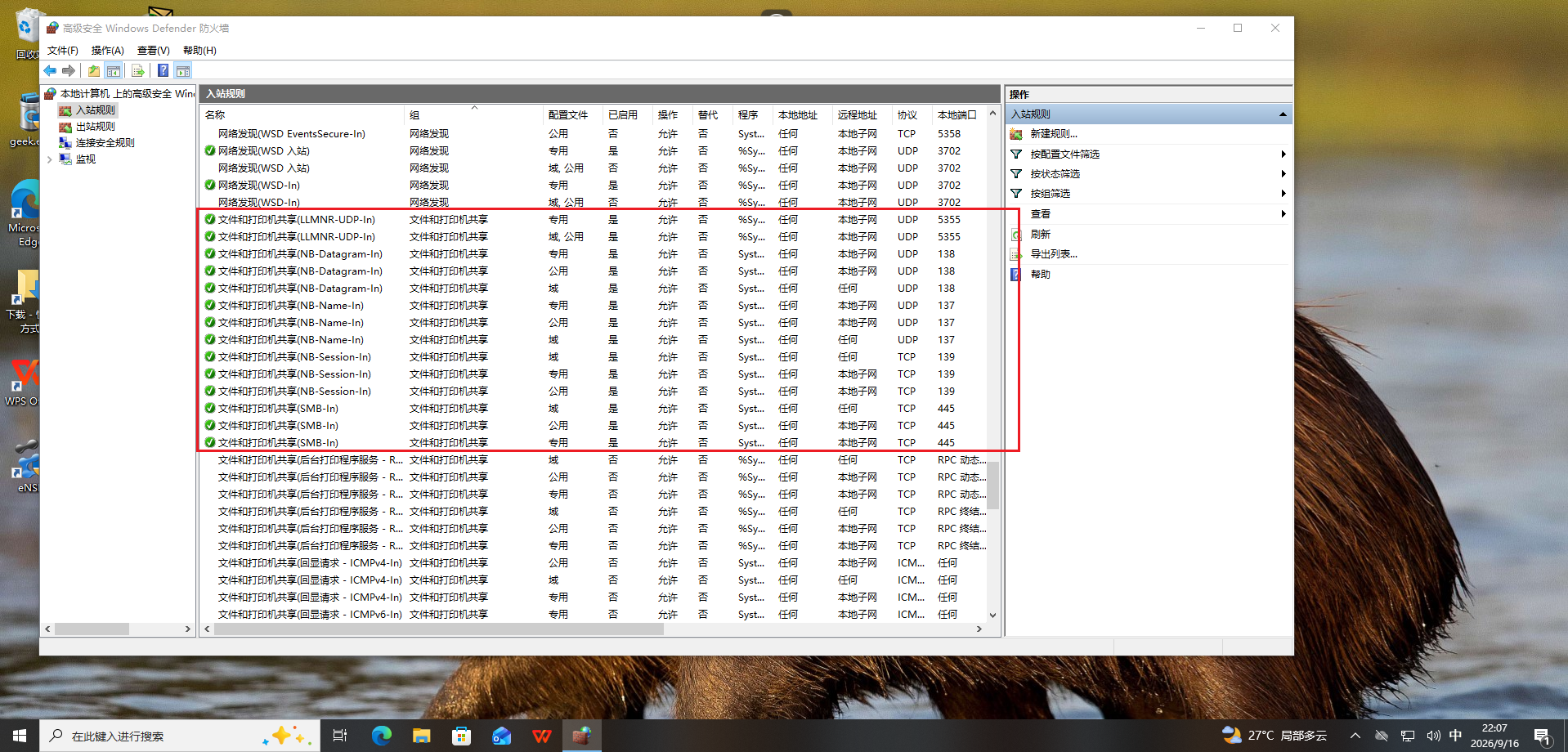Click the Export list toolbar icon

(x=137, y=71)
